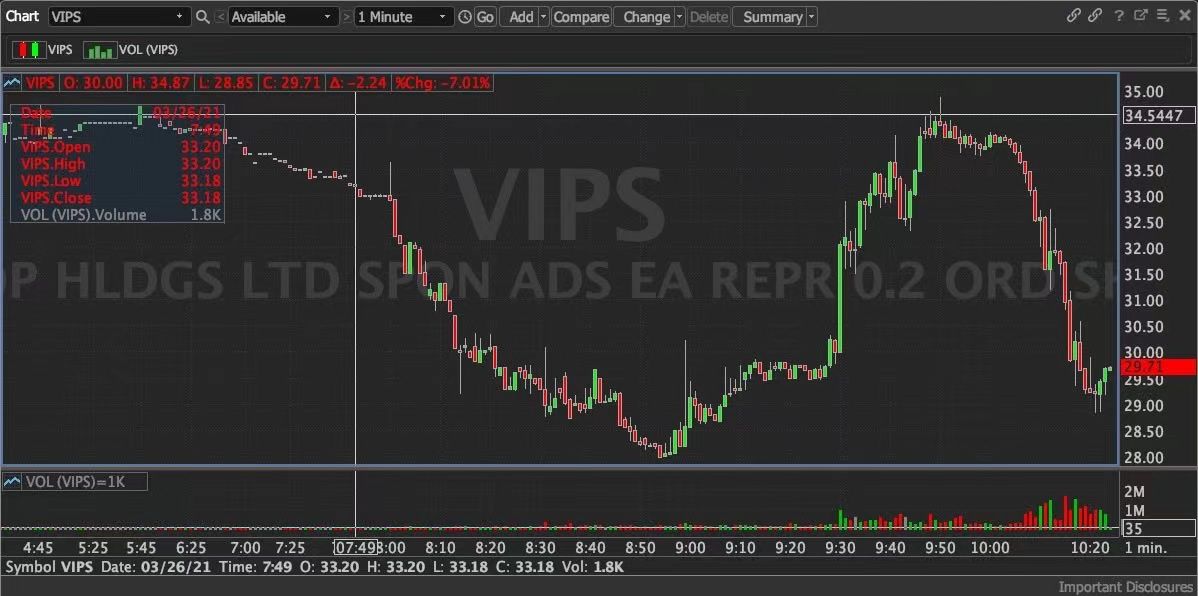
Task: Click the 2M volume axis label
Action: 1134,491
